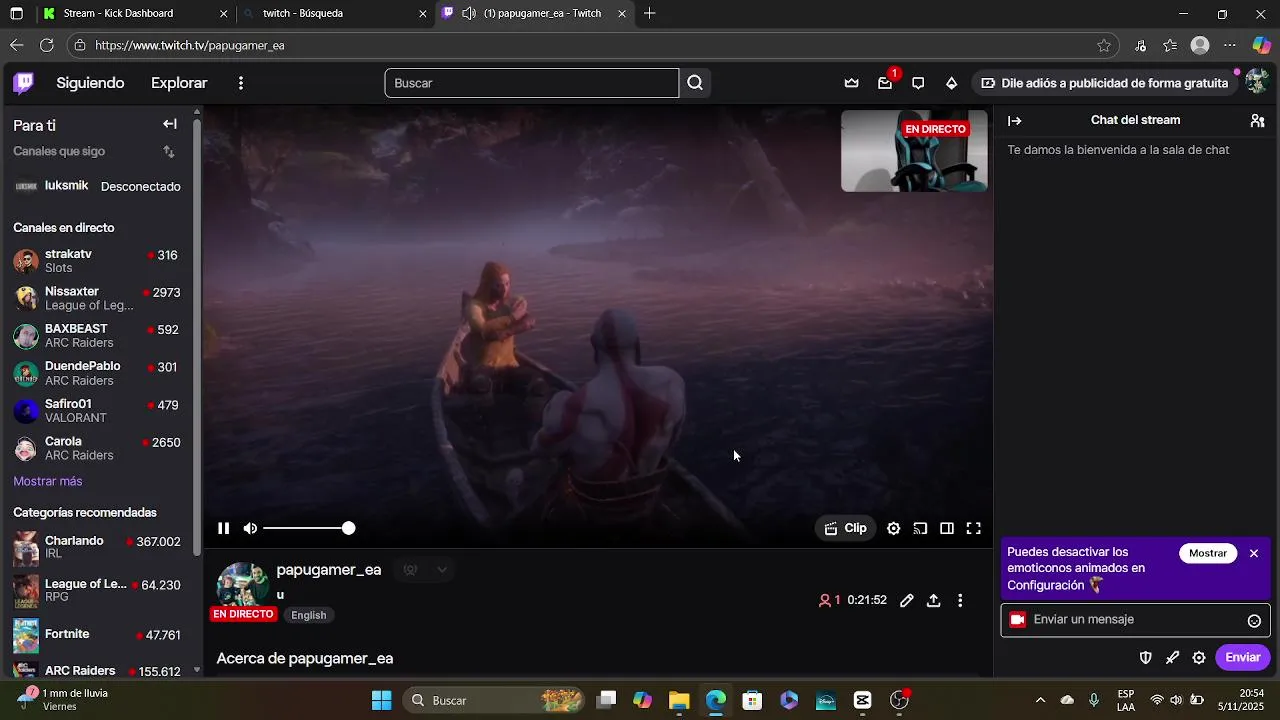1280x720 pixels.
Task: Open the Nissaxter channel
Action: point(98,298)
